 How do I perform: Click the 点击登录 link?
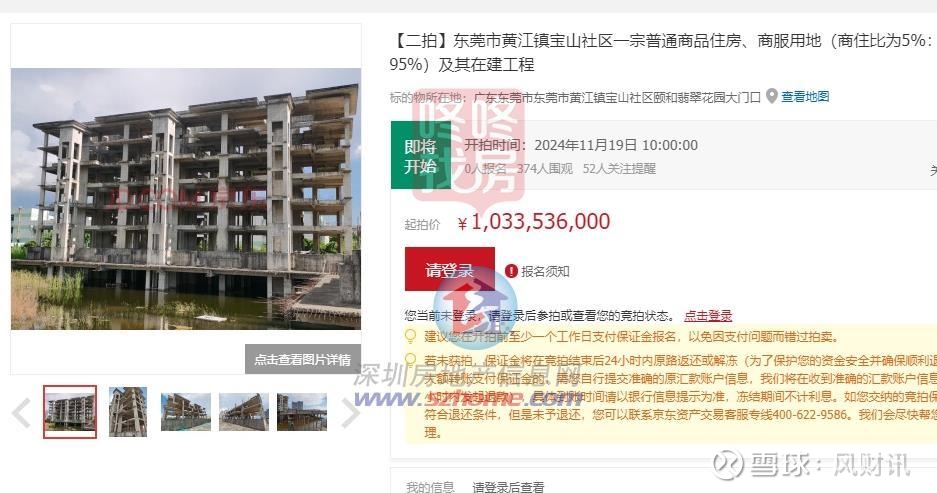[708, 315]
